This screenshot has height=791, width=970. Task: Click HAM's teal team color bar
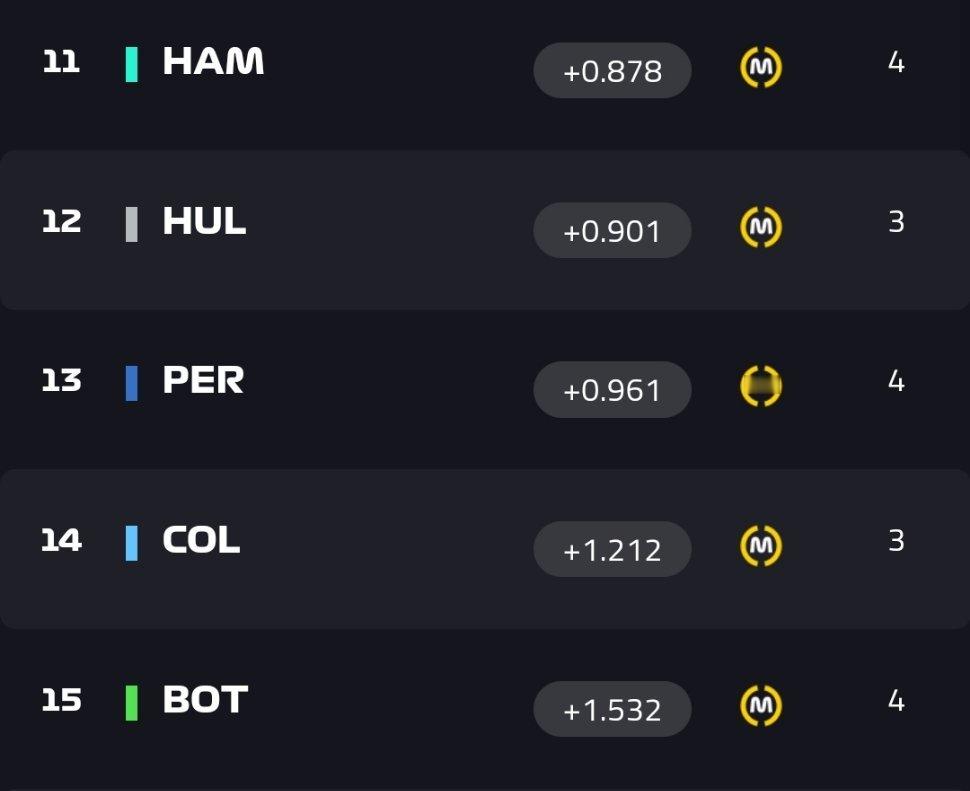[131, 64]
